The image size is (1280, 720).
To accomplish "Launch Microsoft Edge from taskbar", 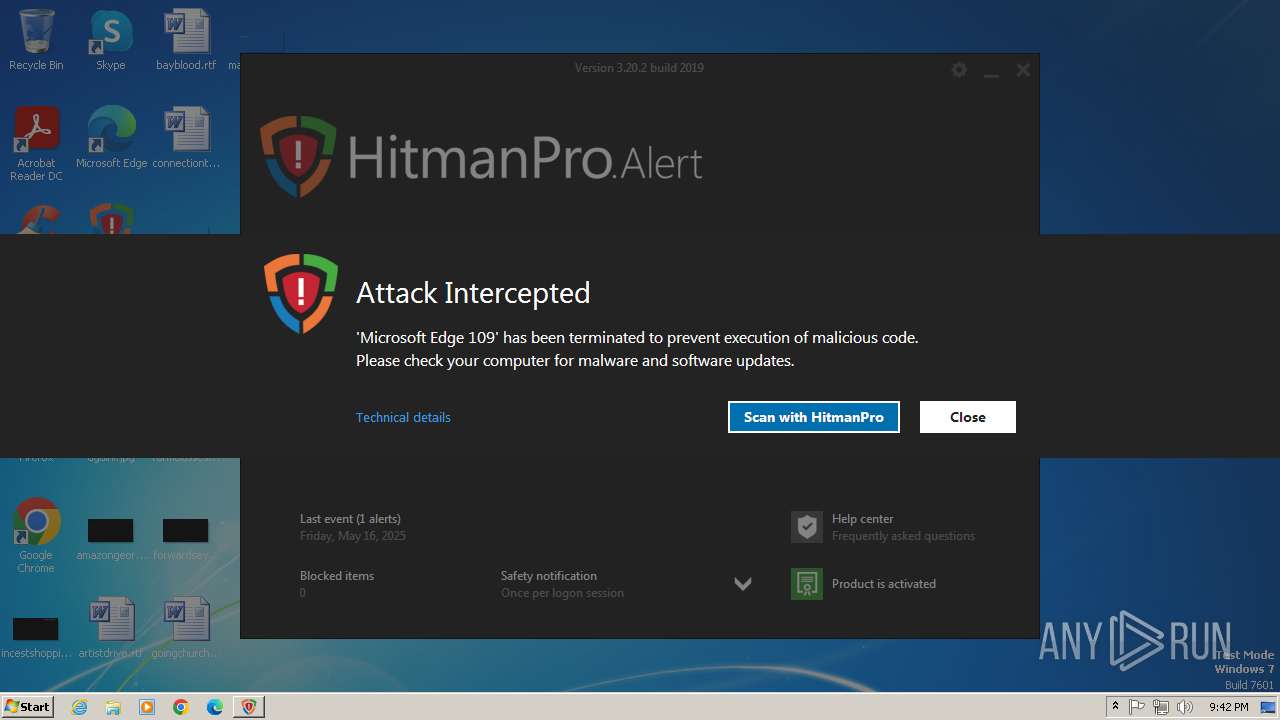I will pos(215,707).
